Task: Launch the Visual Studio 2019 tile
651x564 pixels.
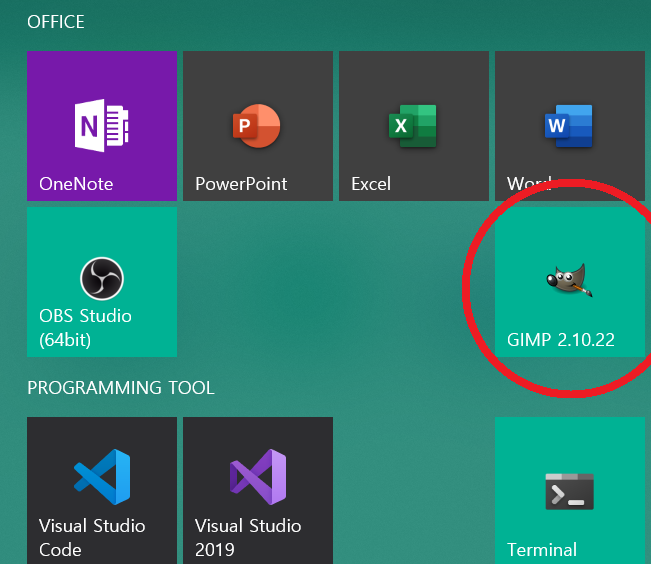Action: tap(258, 490)
